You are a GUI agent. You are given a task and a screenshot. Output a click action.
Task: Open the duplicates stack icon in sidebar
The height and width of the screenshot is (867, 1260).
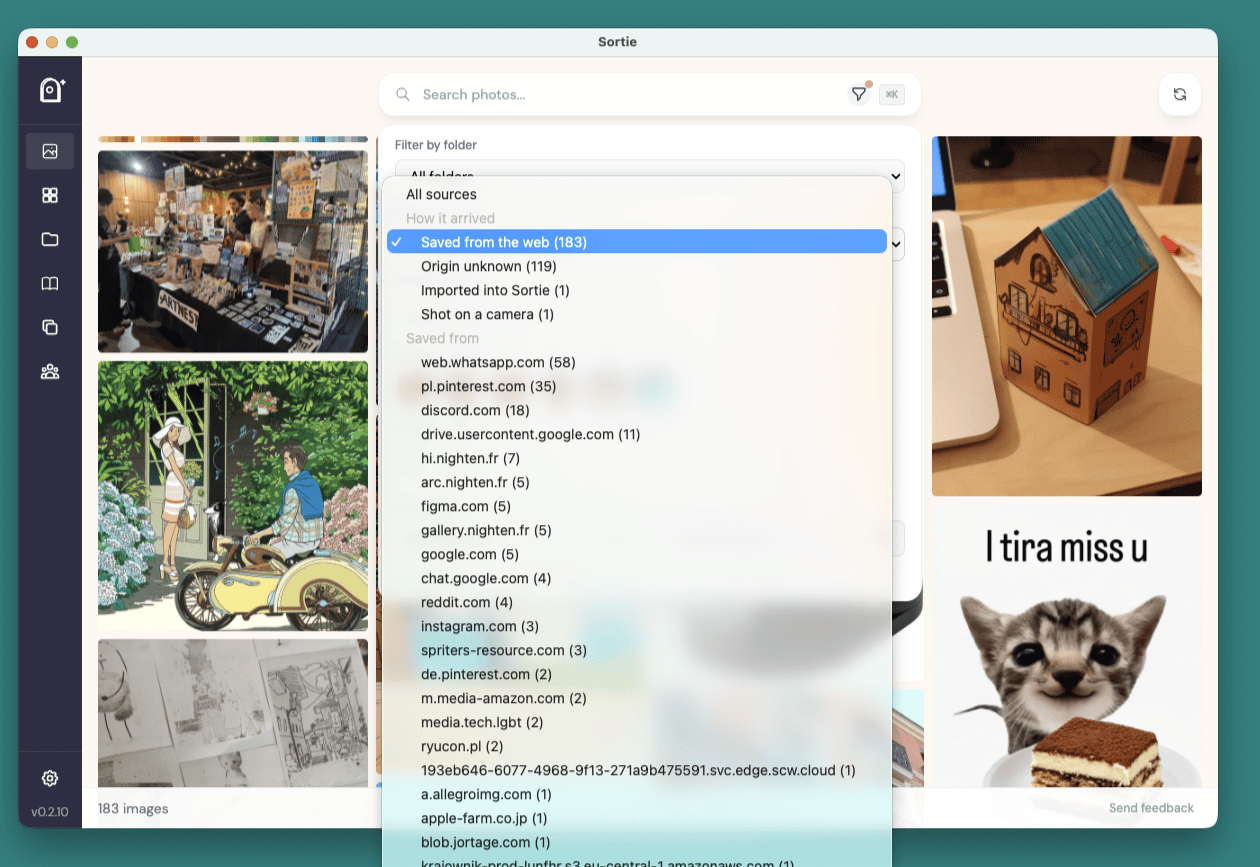(50, 327)
